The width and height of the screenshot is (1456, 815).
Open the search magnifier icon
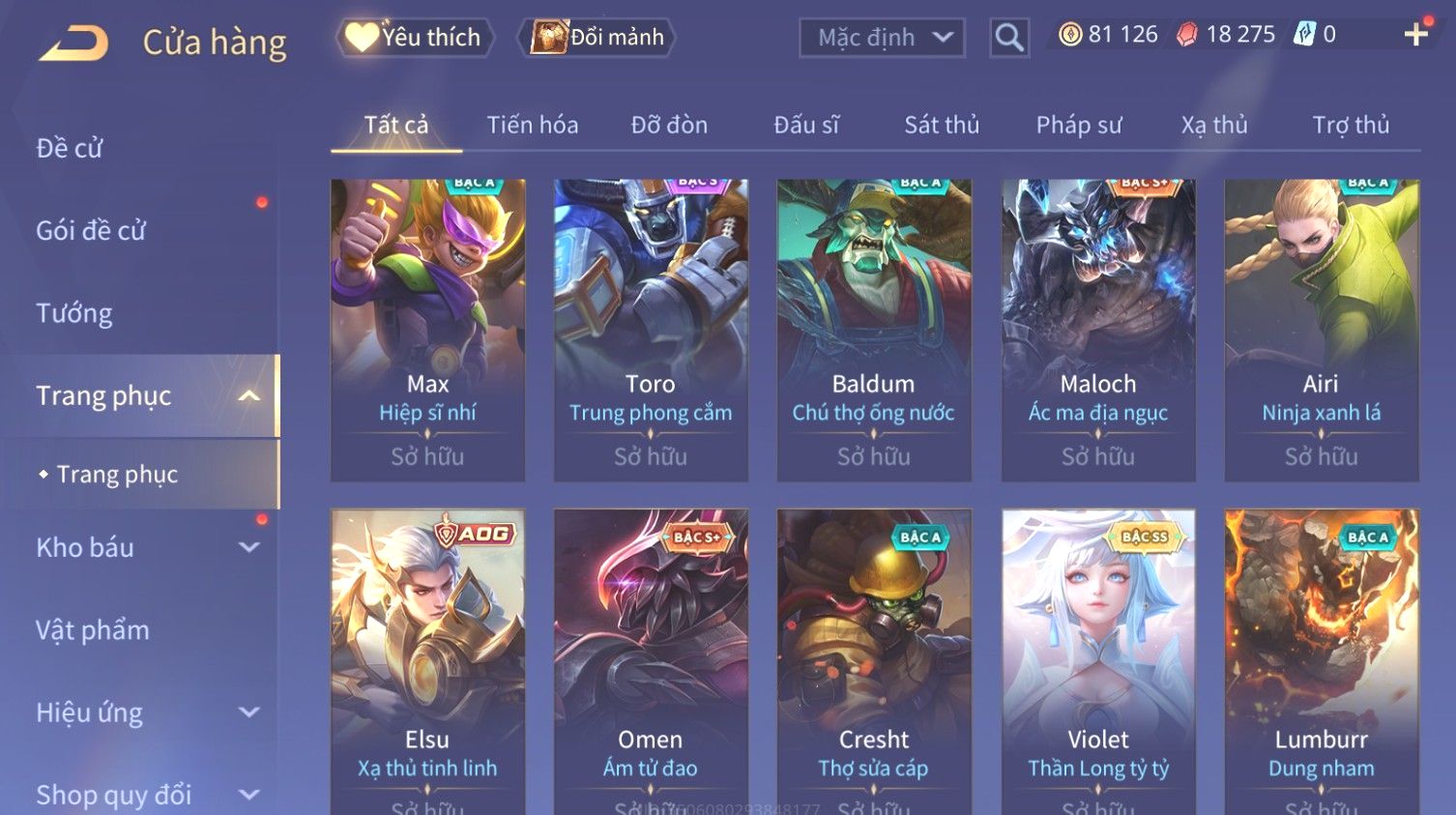(x=1009, y=38)
